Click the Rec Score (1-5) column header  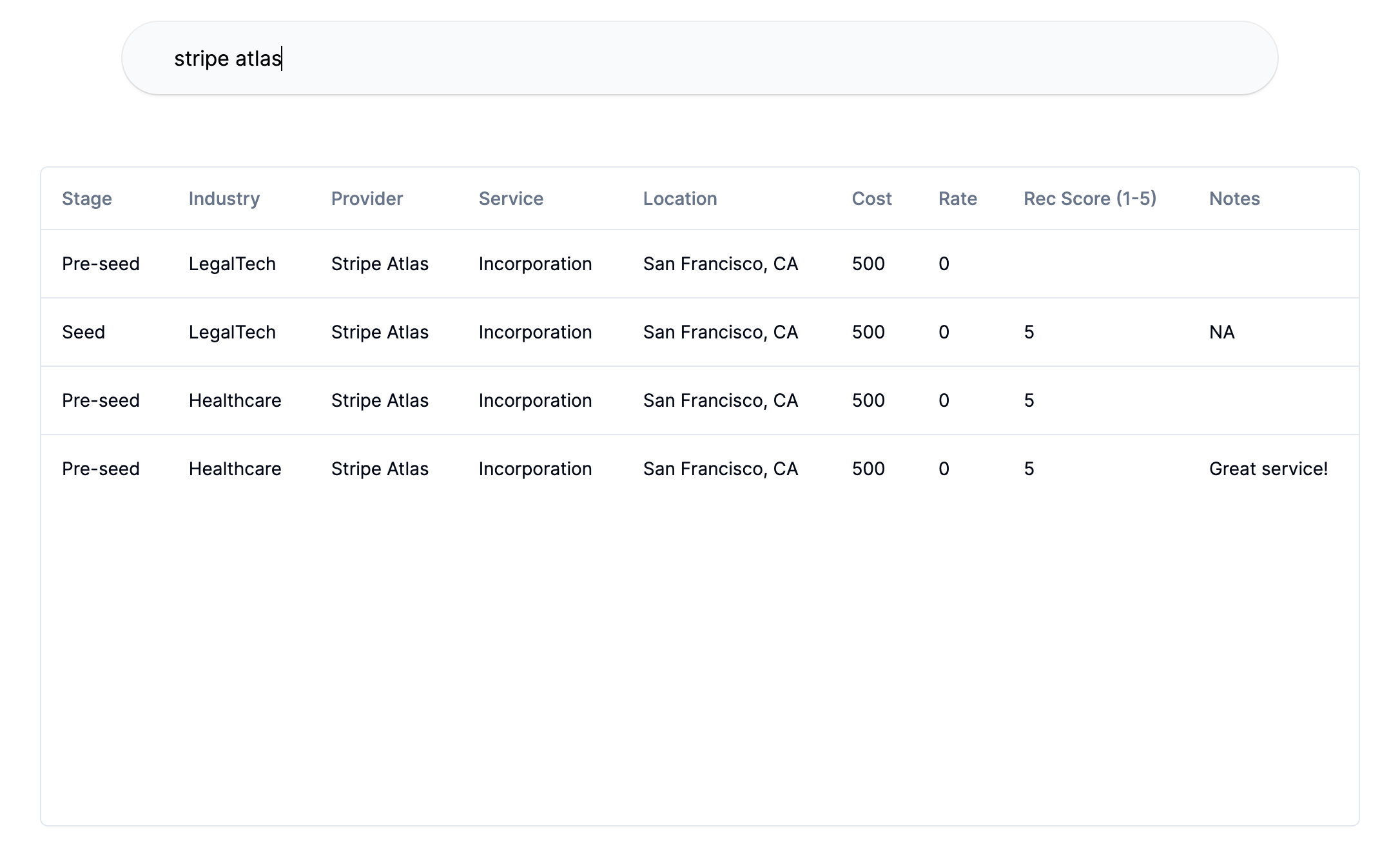[x=1090, y=199]
